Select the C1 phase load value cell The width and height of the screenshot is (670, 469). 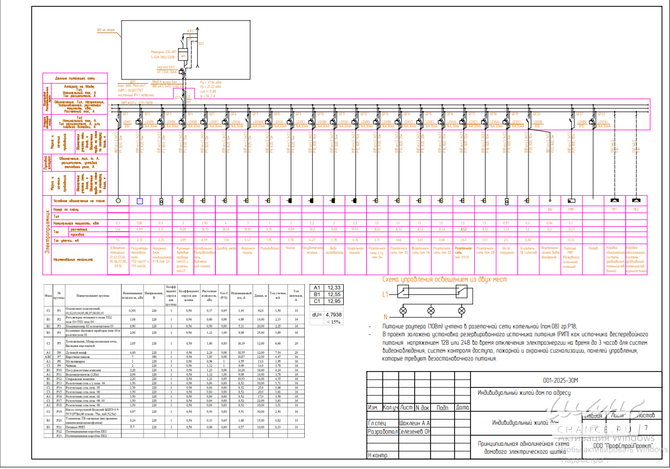(x=334, y=301)
